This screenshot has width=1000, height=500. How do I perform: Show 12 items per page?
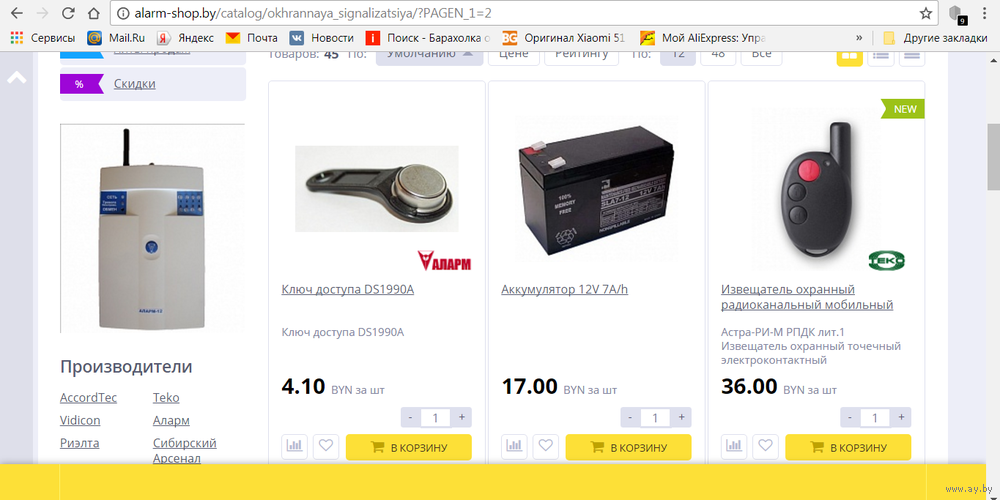678,55
